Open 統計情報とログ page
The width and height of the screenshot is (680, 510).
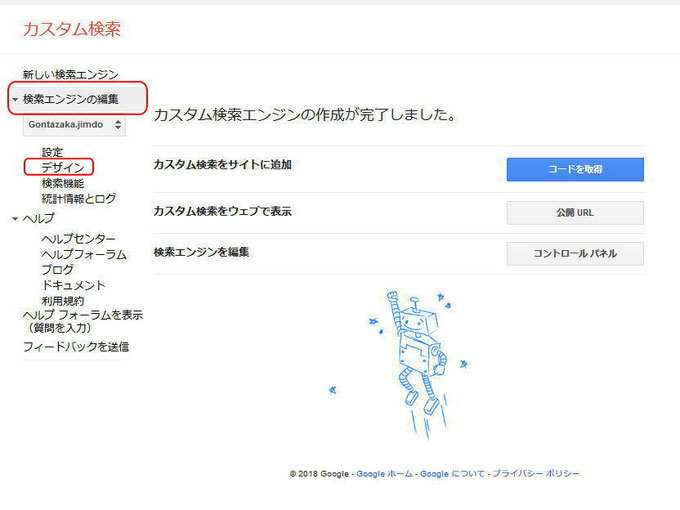click(79, 199)
